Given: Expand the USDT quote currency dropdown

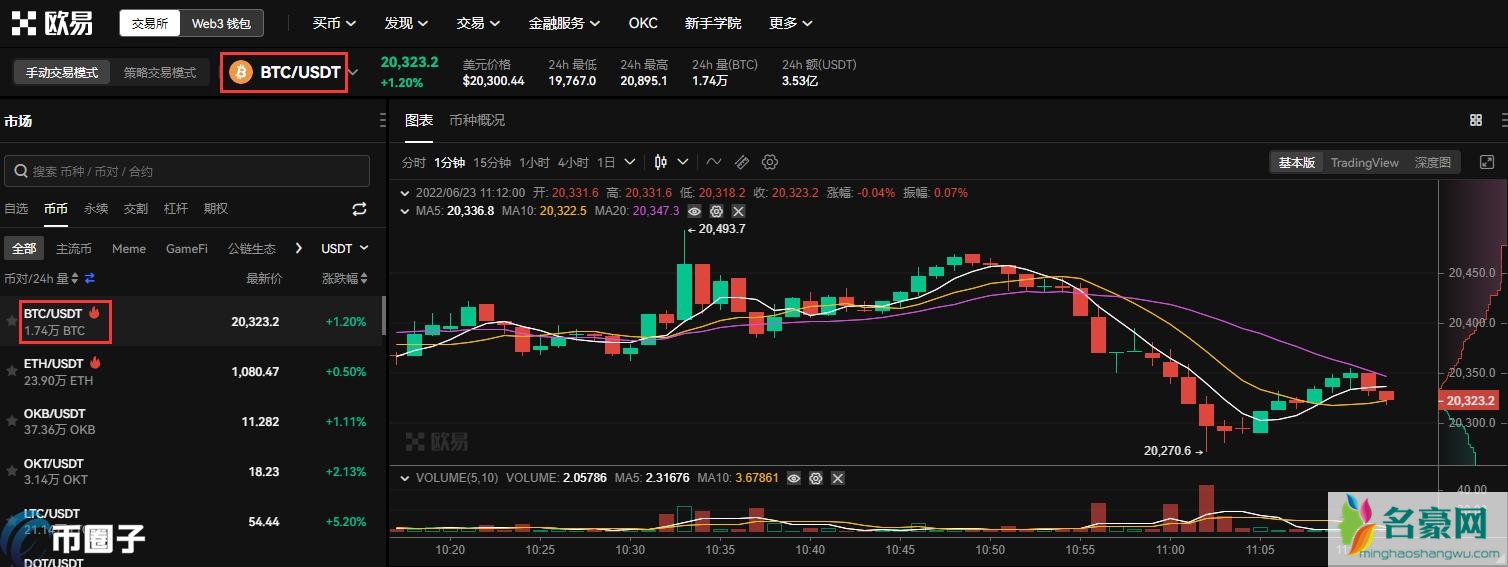Looking at the screenshot, I should point(344,248).
